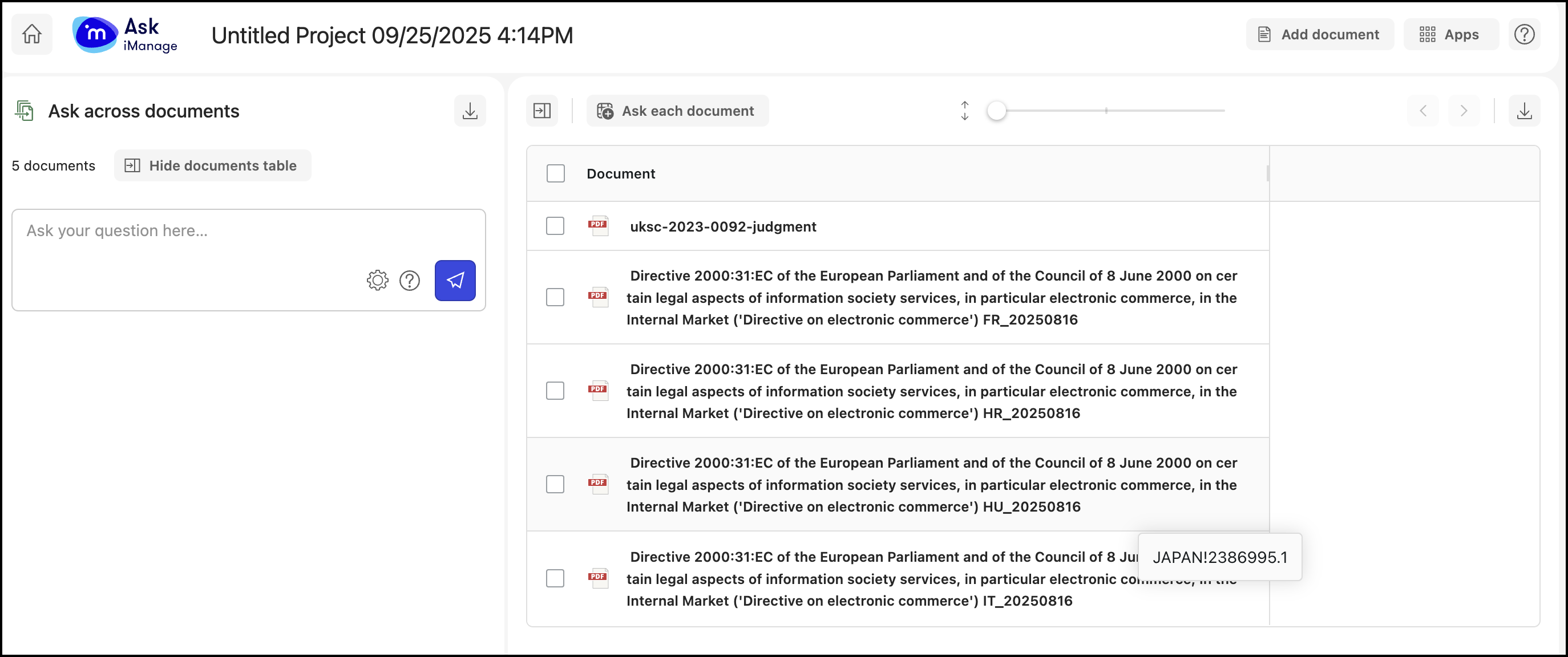
Task: Click the question box help icon
Action: tap(409, 280)
